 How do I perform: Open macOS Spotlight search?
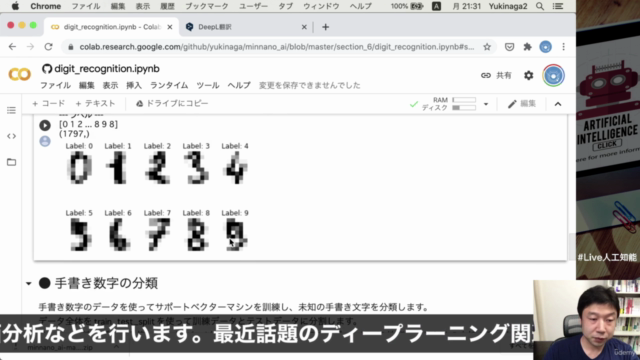coord(540,6)
